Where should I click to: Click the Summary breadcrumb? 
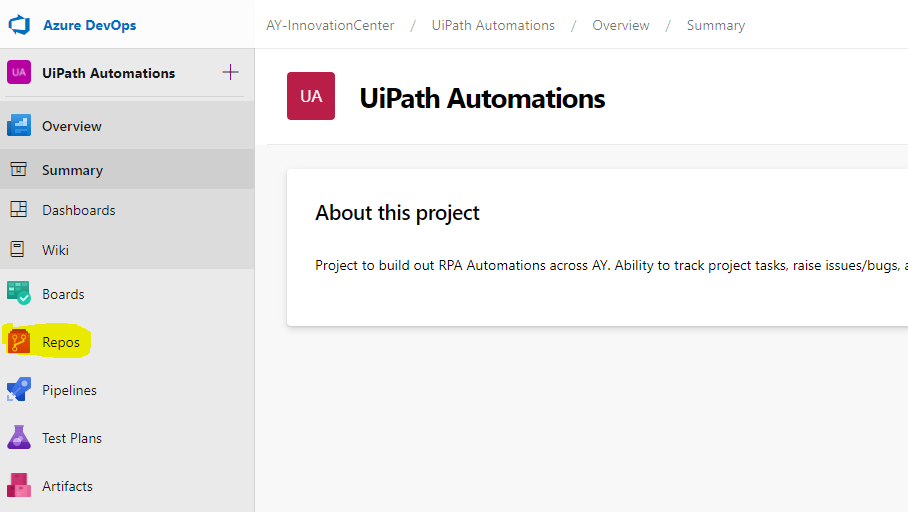tap(716, 25)
